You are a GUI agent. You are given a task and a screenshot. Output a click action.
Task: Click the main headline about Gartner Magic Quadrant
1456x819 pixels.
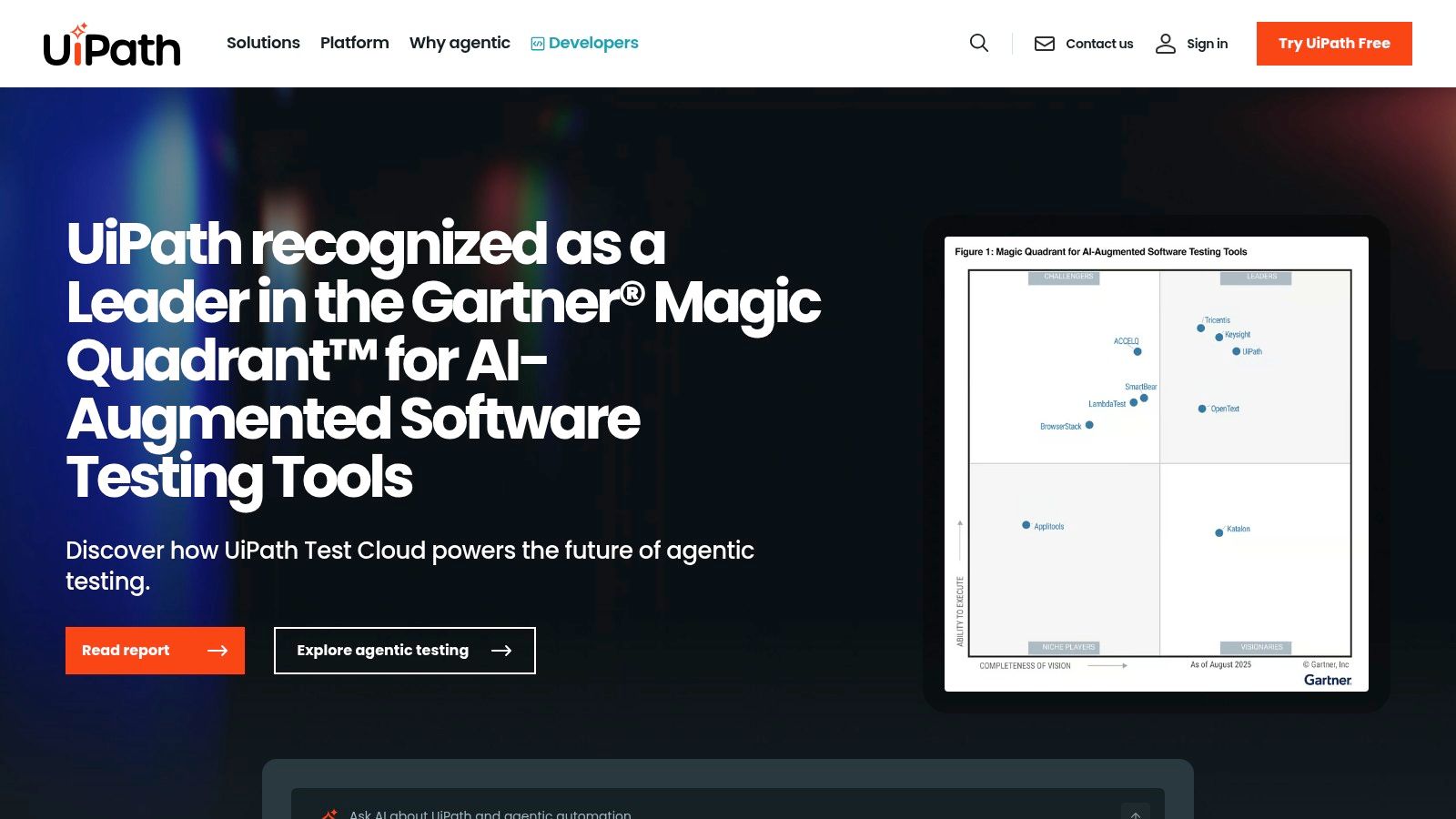444,360
